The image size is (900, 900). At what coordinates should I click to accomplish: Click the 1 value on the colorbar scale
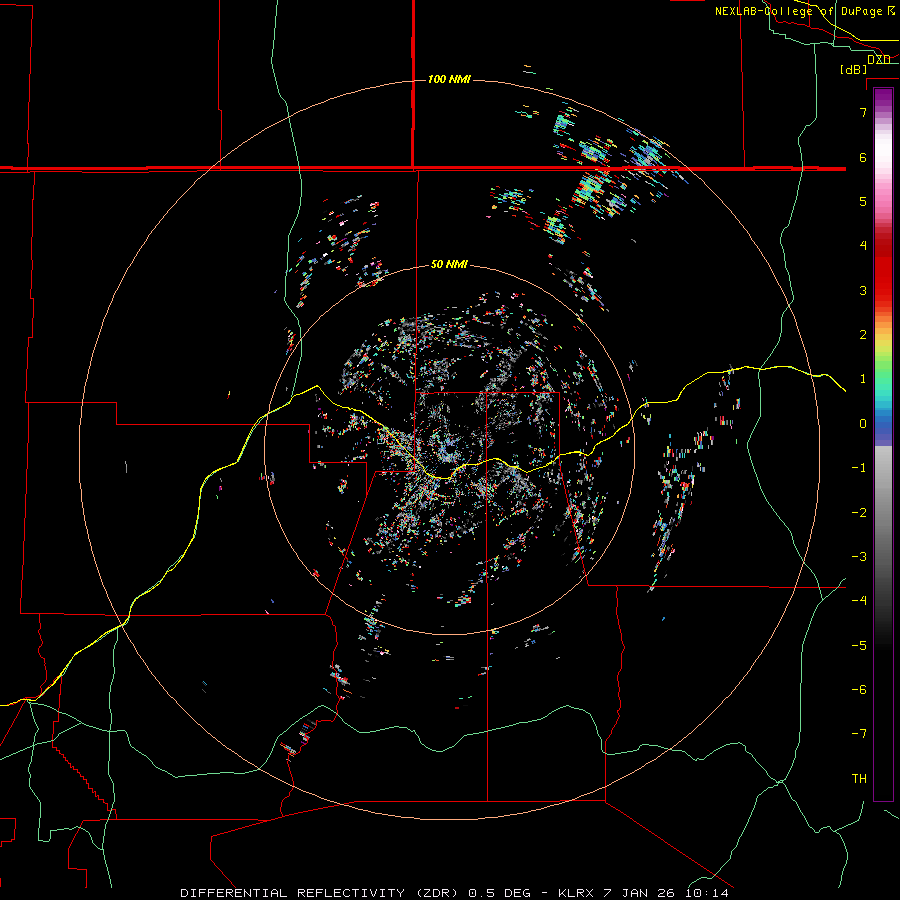click(863, 379)
